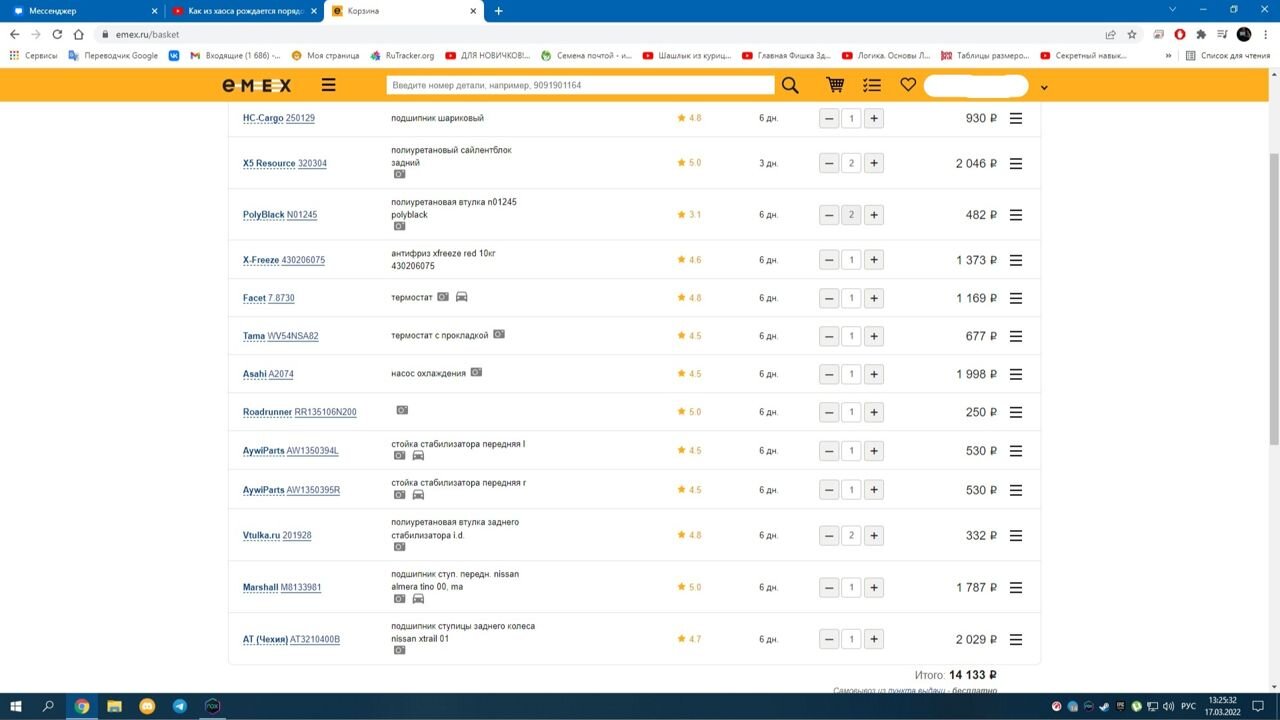
Task: Open row menu for HC-Cargo 250129
Action: pyautogui.click(x=1016, y=118)
